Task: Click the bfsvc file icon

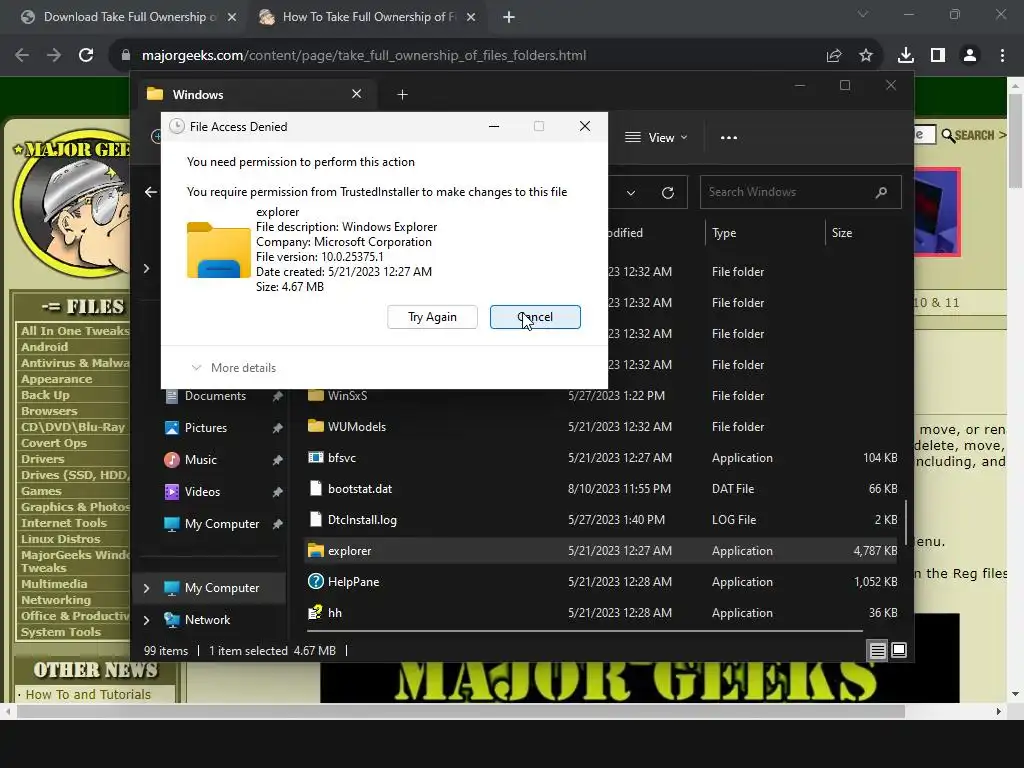Action: (x=315, y=457)
